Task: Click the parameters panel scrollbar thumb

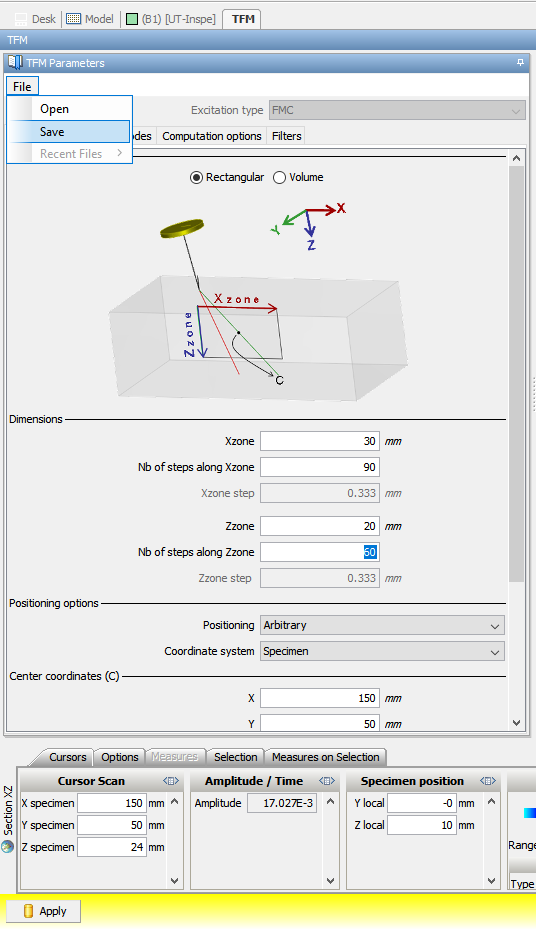Action: (516, 373)
